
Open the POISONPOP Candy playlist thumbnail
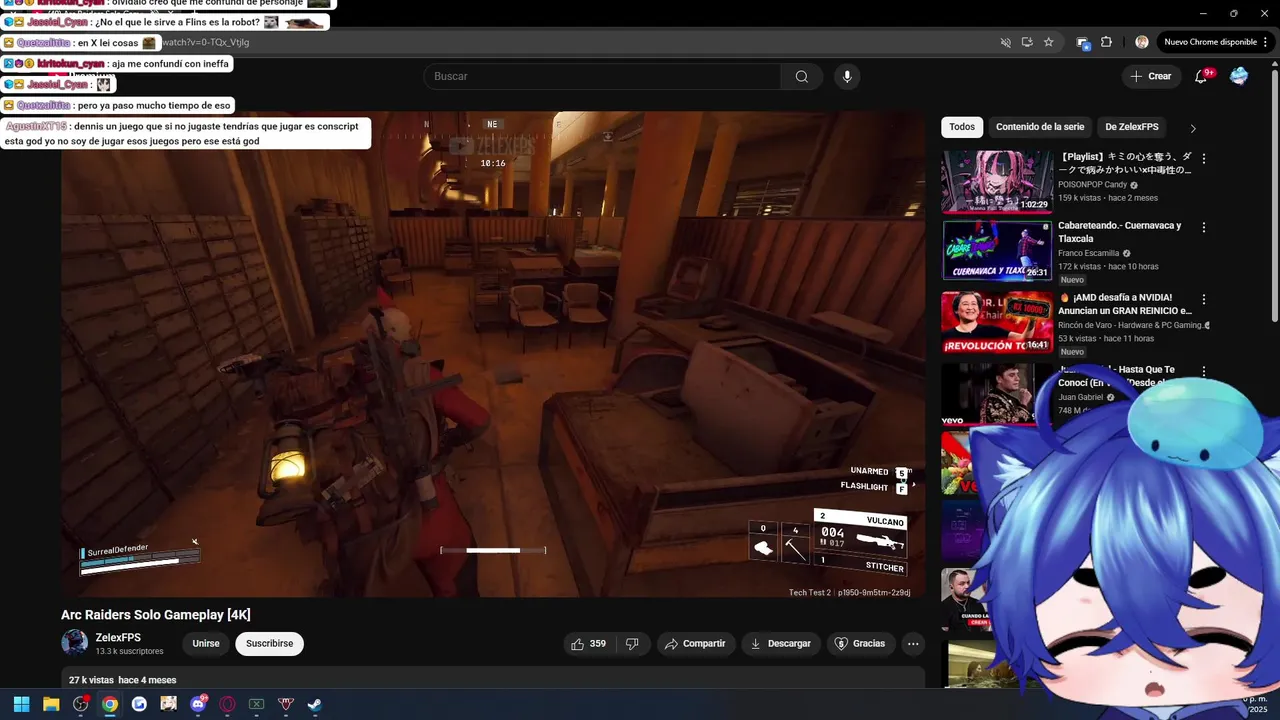click(x=997, y=182)
